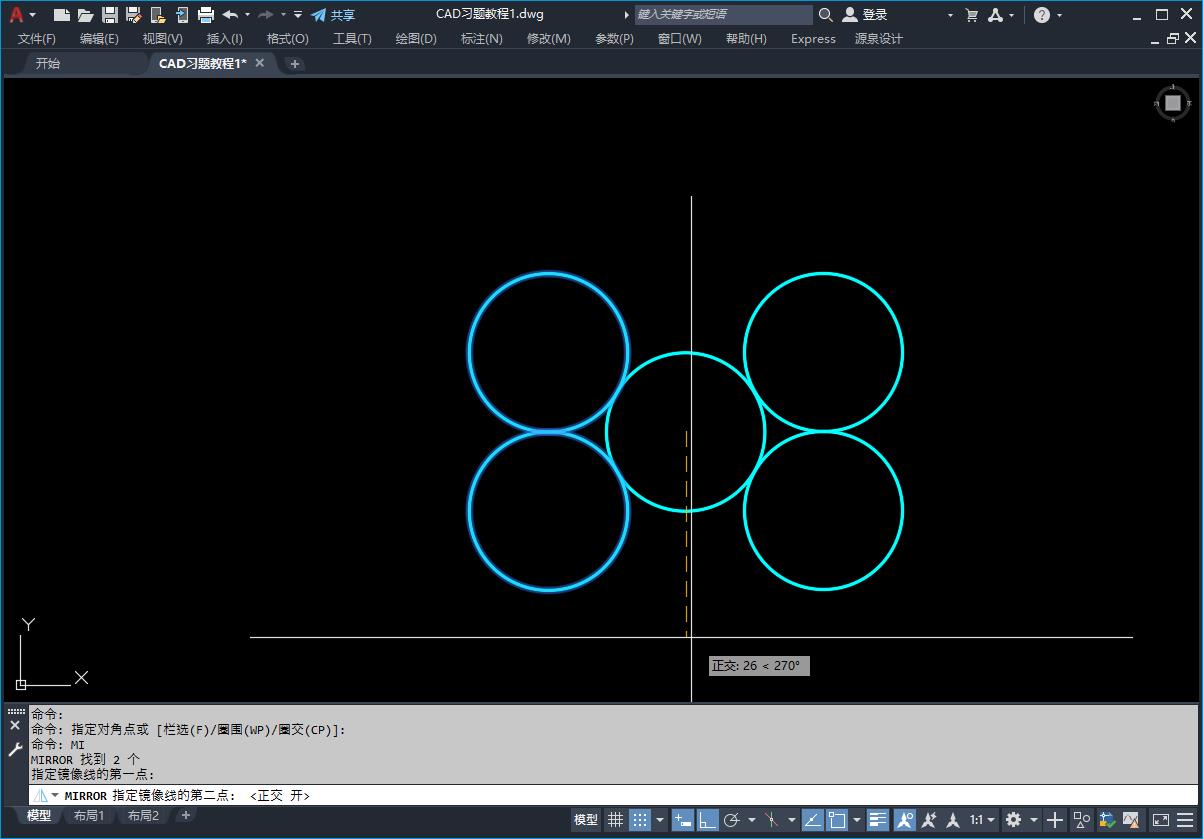Click the Autodesk online services icon
This screenshot has width=1203, height=839.
tap(995, 15)
